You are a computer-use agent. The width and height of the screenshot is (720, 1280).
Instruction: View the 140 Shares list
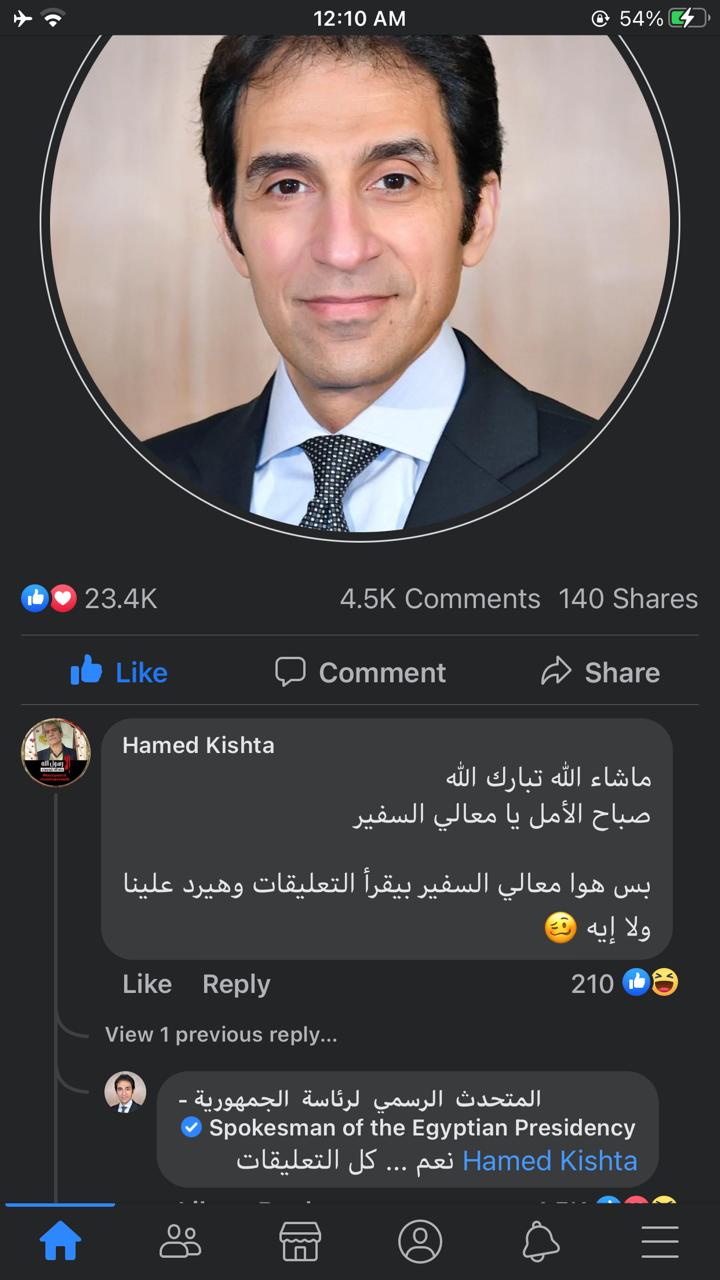(628, 599)
